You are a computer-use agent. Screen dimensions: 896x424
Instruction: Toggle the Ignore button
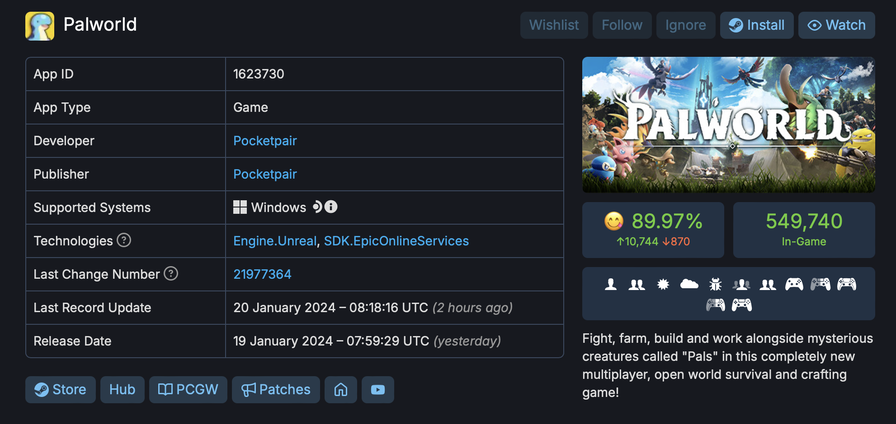(685, 25)
